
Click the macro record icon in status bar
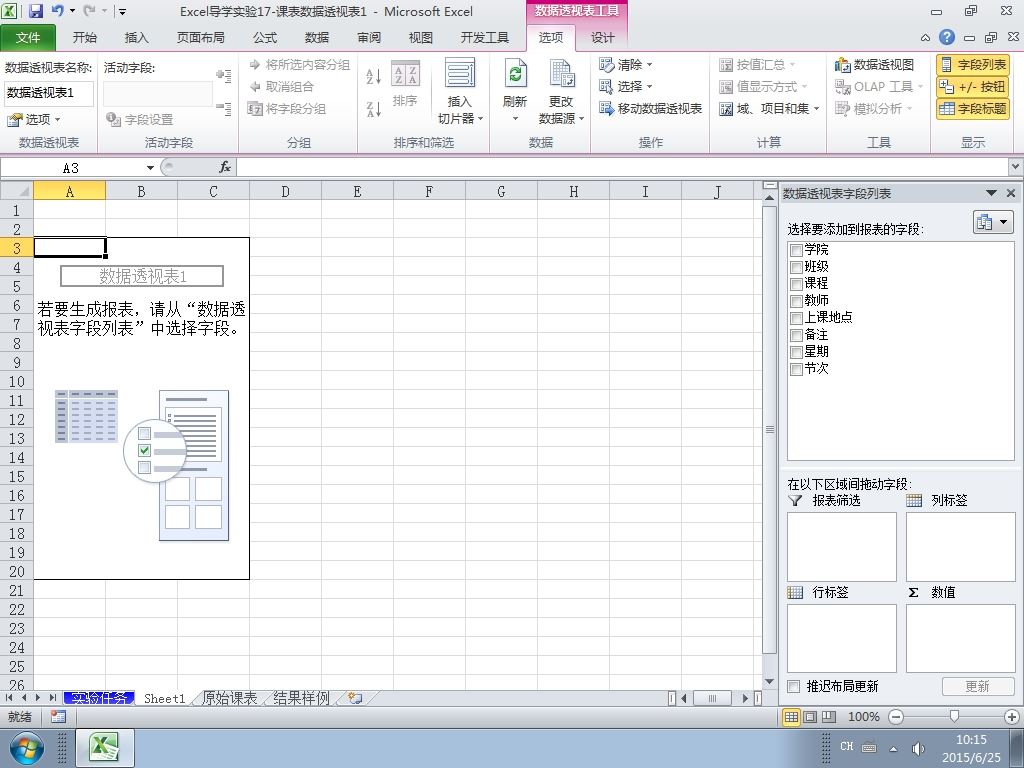point(58,717)
